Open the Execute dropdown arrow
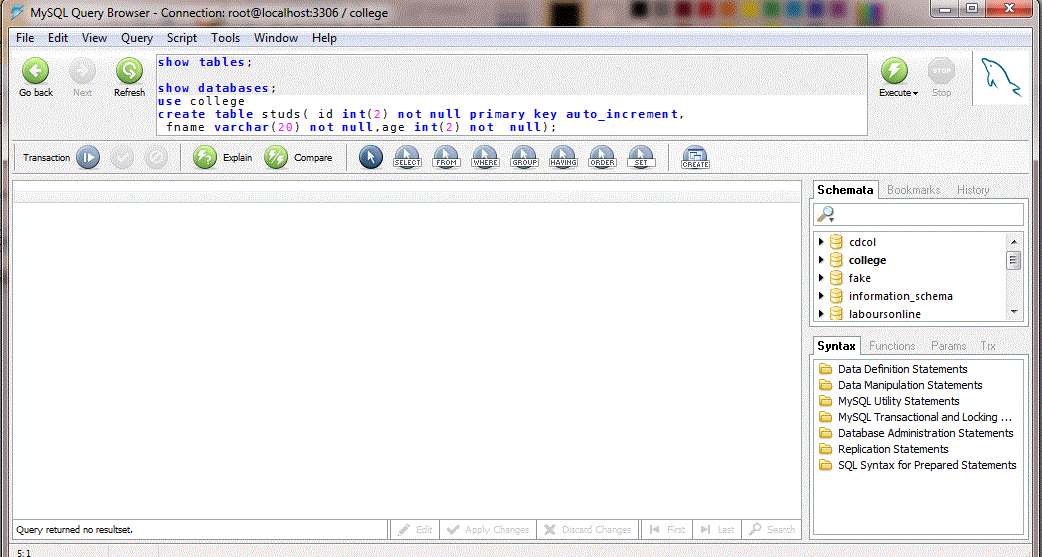The height and width of the screenshot is (557, 1042). point(915,94)
